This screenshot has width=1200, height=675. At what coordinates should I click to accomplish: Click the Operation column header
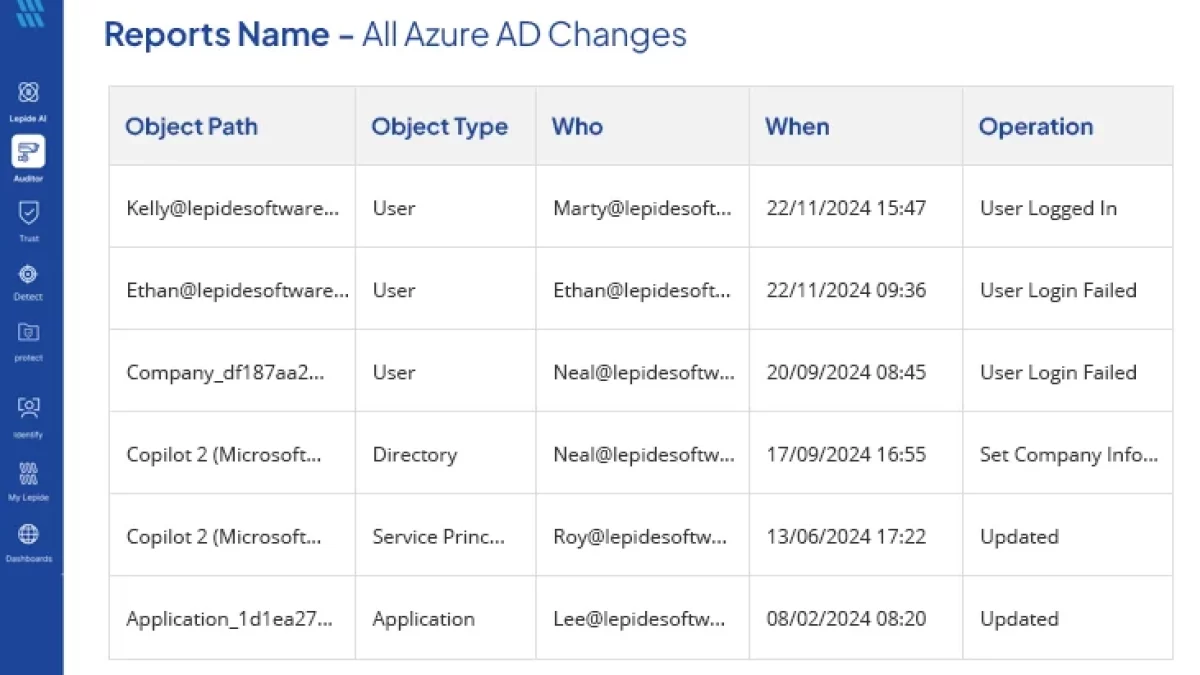1035,127
